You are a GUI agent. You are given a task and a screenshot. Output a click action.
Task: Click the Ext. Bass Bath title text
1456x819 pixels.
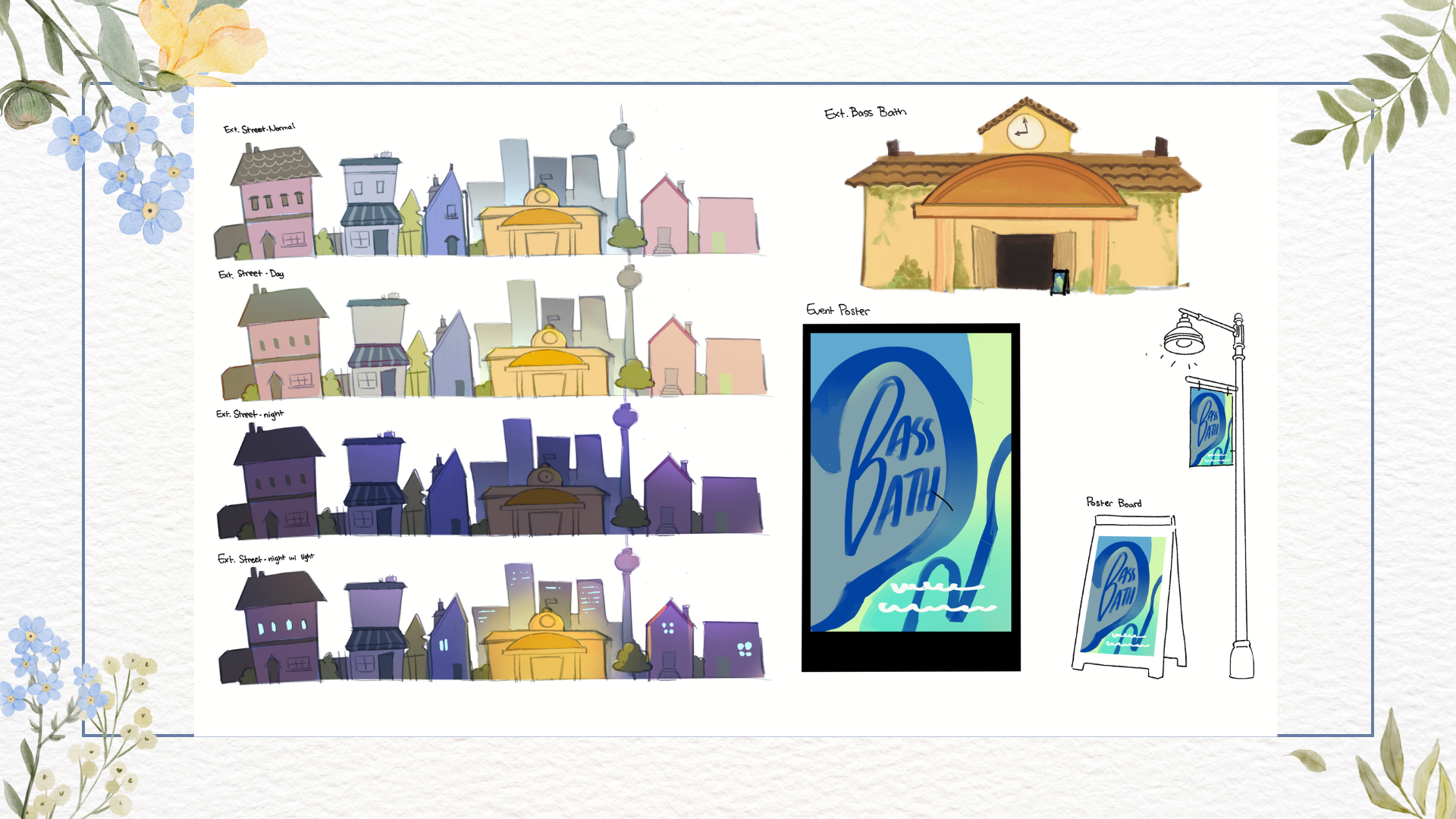coord(865,113)
